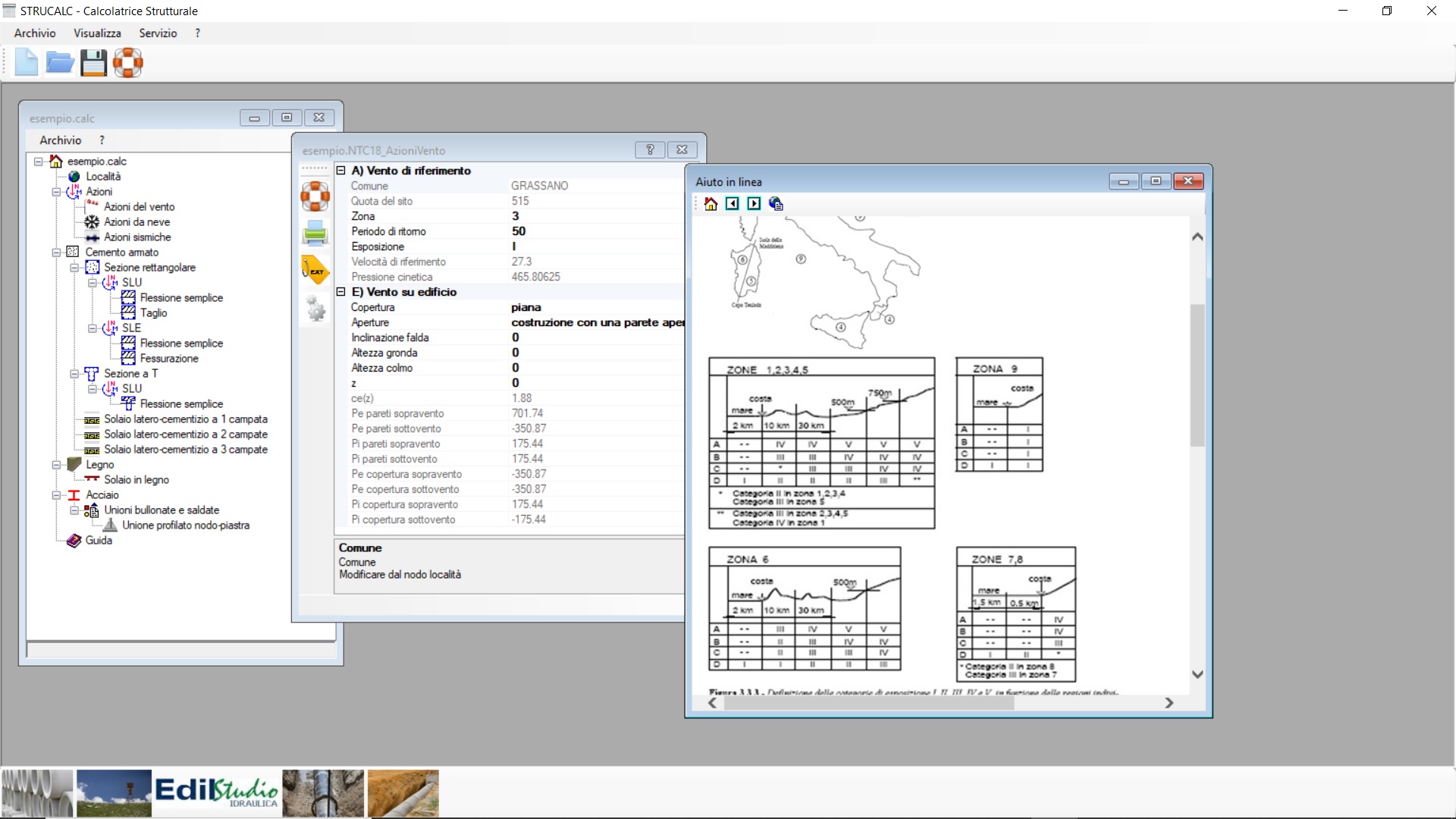
Task: Collapse the Acciaio tree node
Action: 56,495
